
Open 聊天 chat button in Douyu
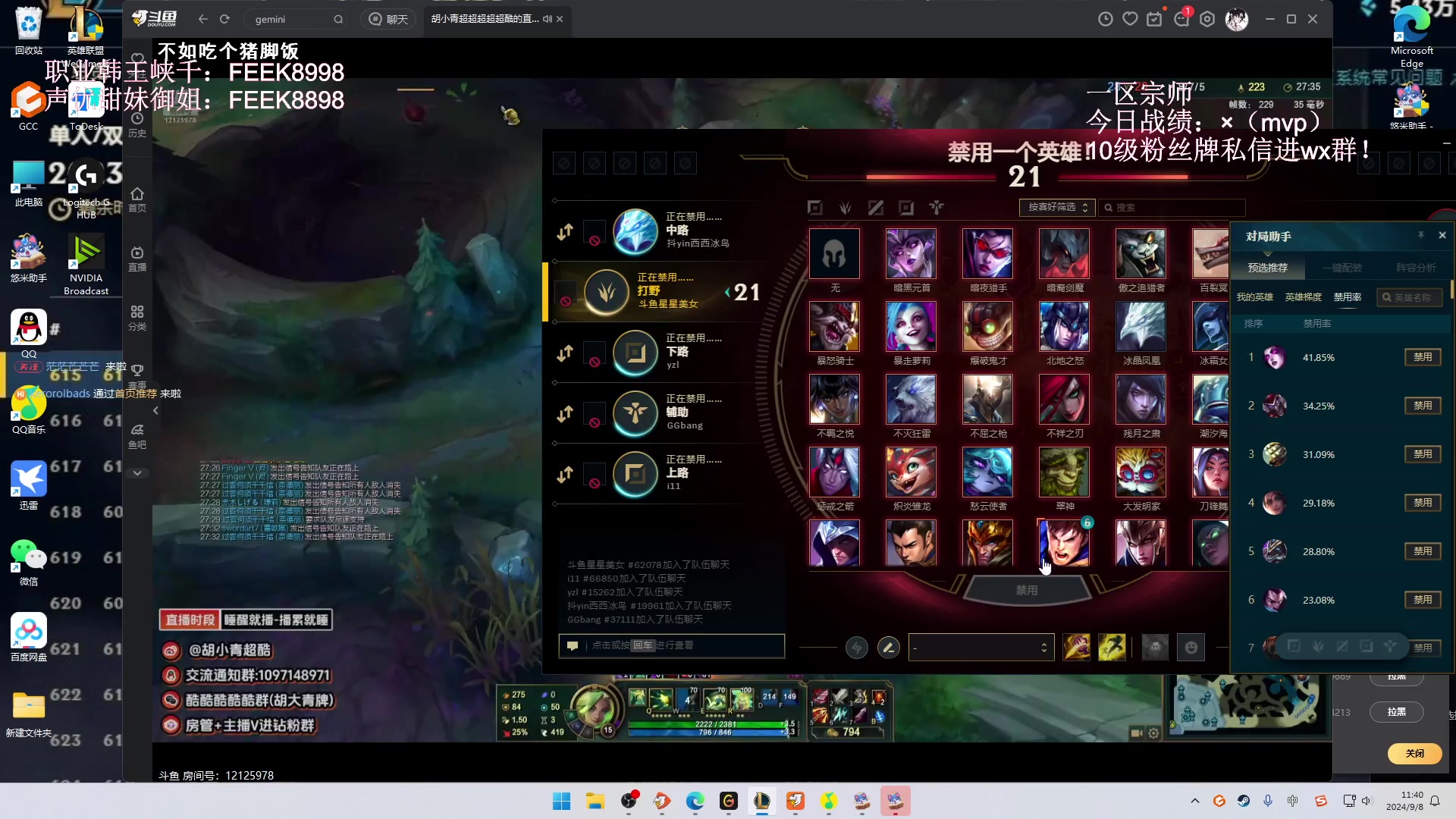[388, 19]
